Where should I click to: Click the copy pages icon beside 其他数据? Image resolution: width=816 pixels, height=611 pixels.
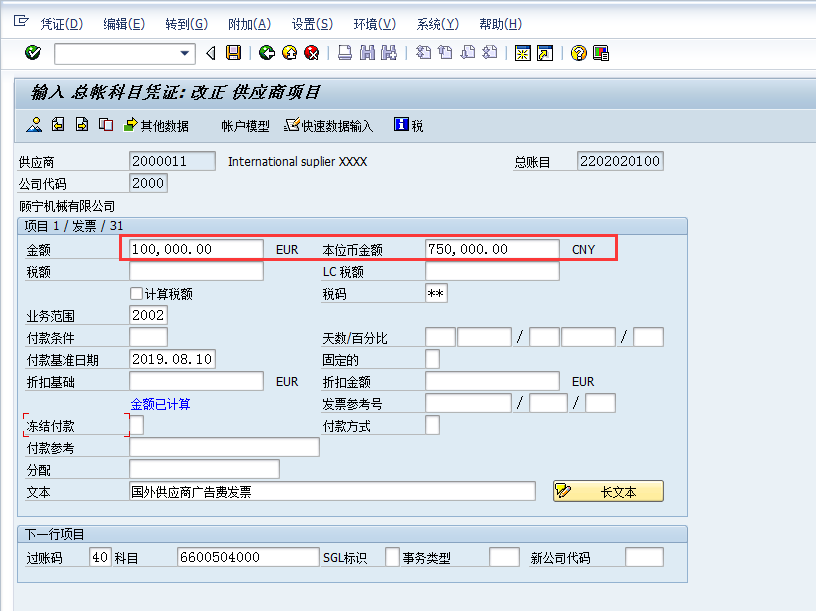[x=106, y=124]
